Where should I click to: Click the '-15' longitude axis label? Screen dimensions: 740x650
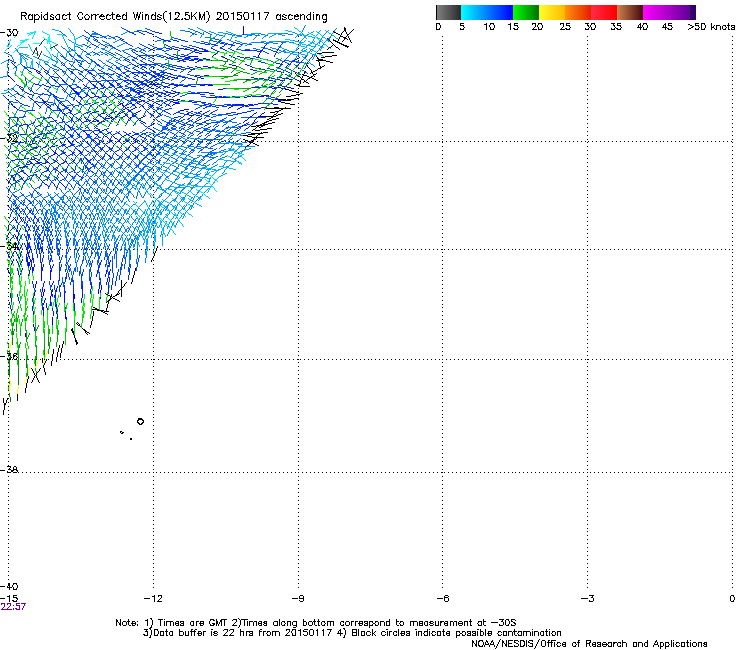click(x=9, y=599)
